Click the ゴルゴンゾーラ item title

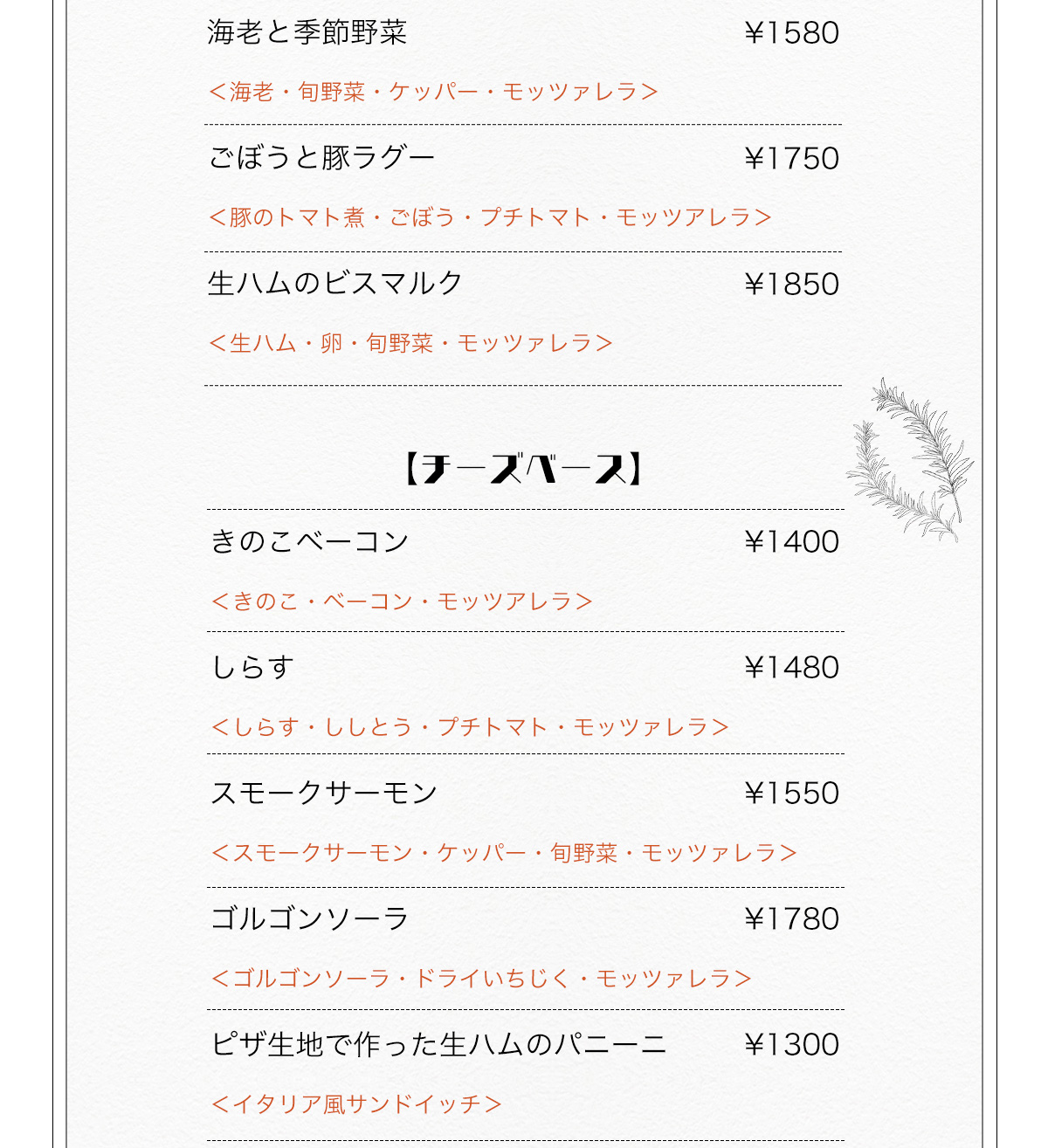[310, 919]
